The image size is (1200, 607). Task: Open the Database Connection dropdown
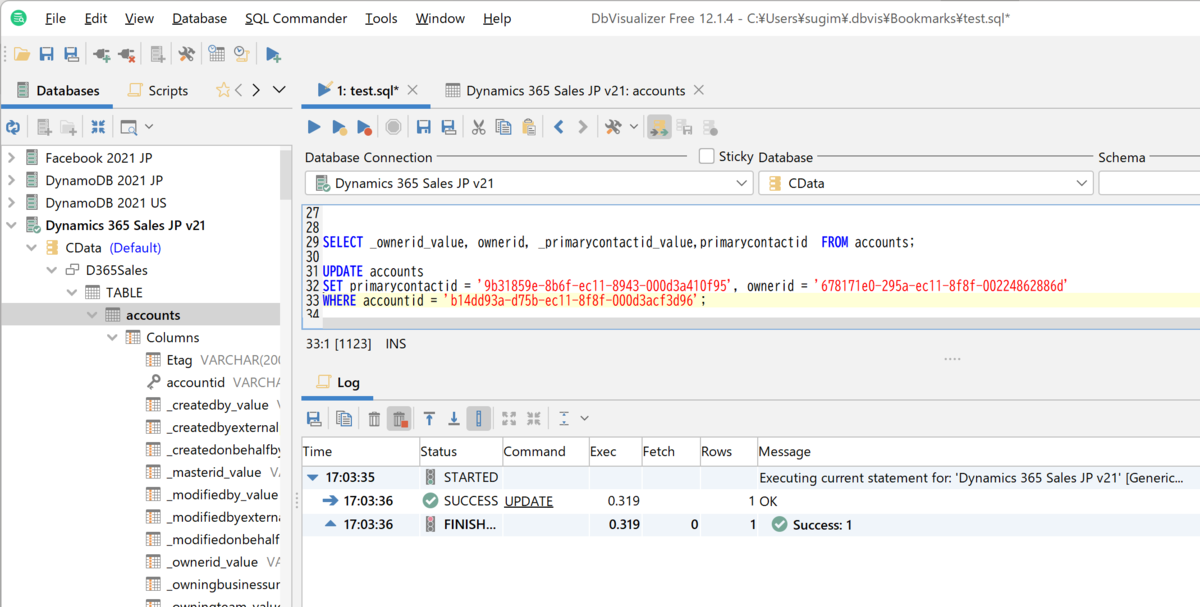[530, 183]
